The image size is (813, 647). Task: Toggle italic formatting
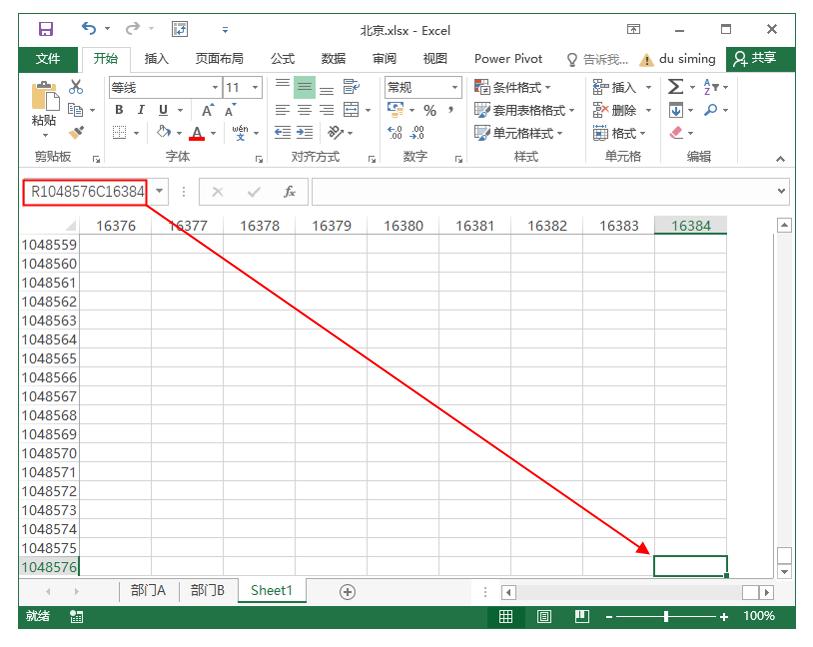[x=141, y=110]
